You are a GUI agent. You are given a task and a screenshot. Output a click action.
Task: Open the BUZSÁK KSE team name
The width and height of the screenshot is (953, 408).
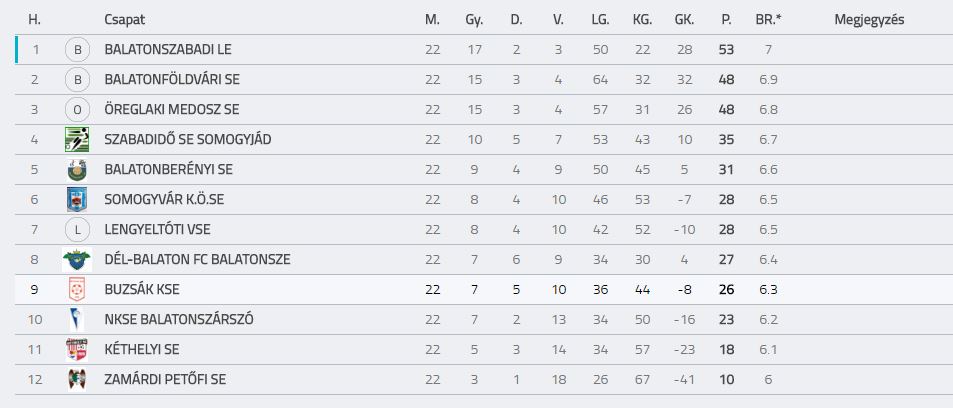[142, 290]
